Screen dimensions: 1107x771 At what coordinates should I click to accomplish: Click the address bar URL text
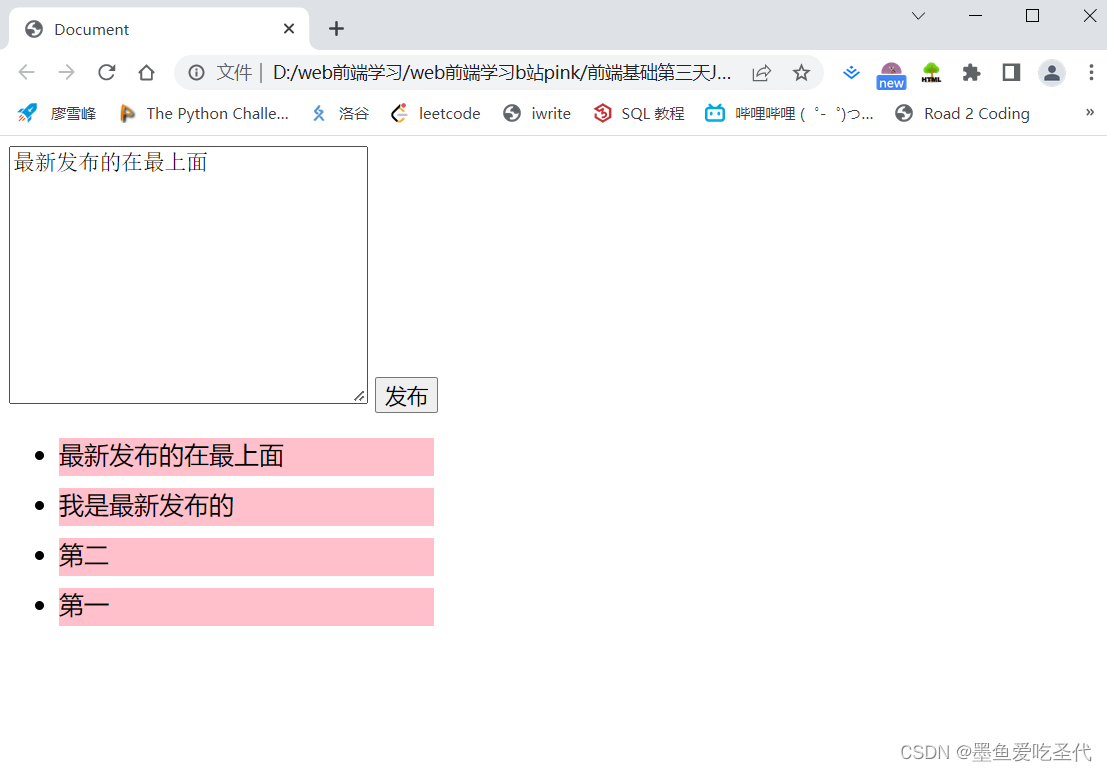(x=502, y=72)
